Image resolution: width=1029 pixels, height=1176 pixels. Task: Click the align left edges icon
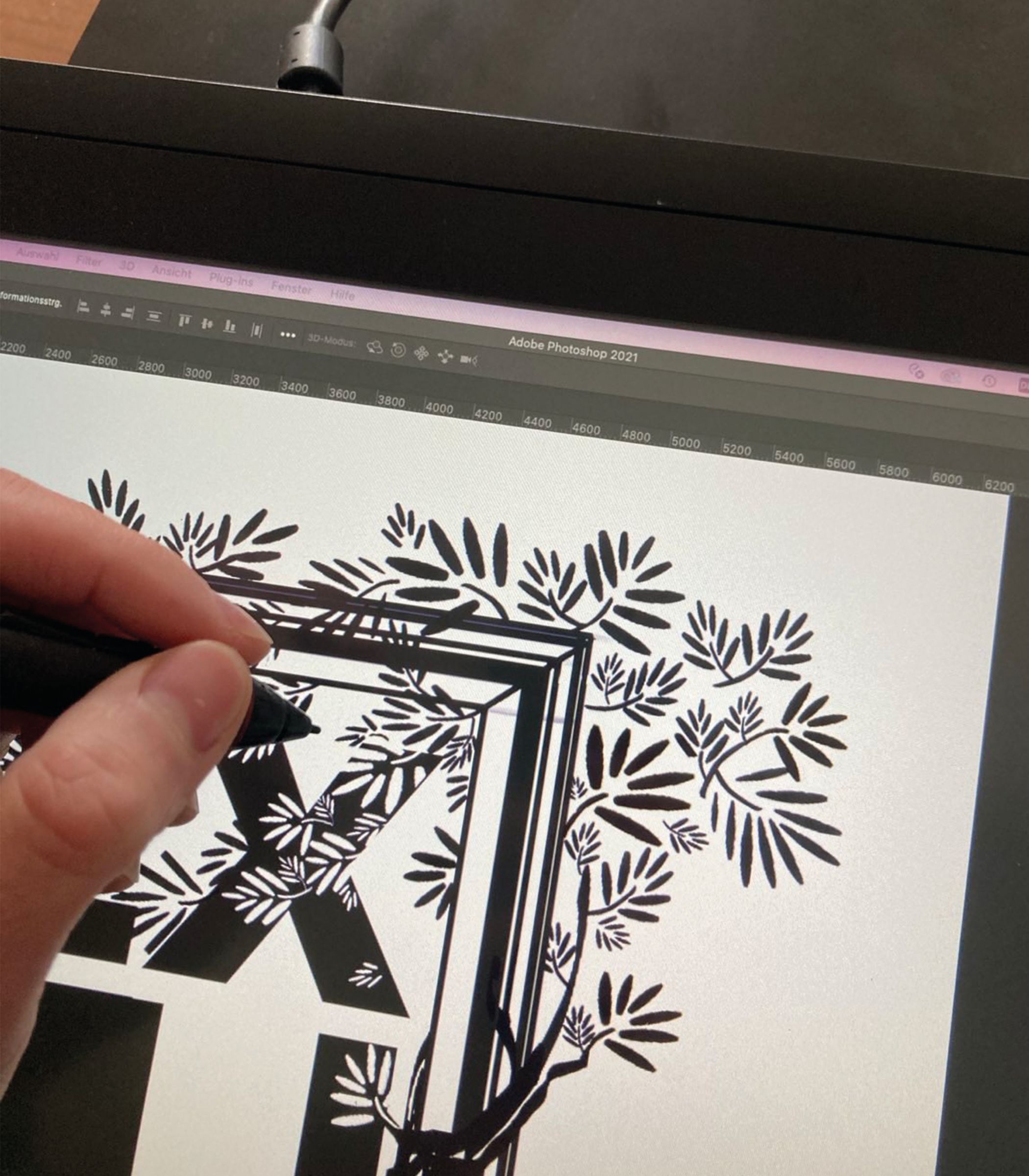(84, 307)
